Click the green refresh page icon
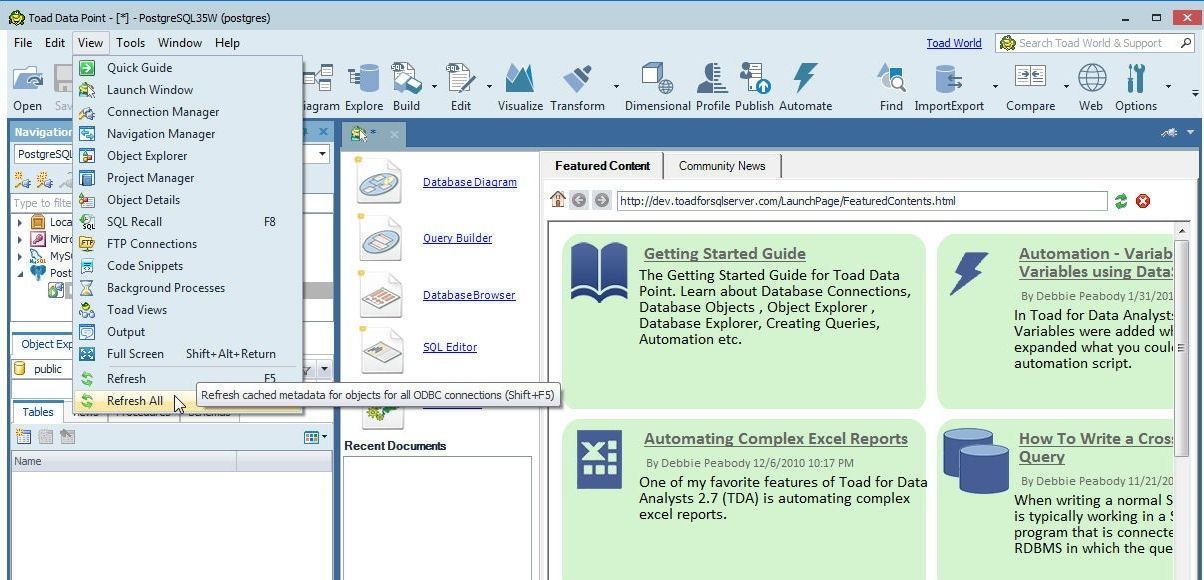The width and height of the screenshot is (1204, 580). click(x=1121, y=201)
